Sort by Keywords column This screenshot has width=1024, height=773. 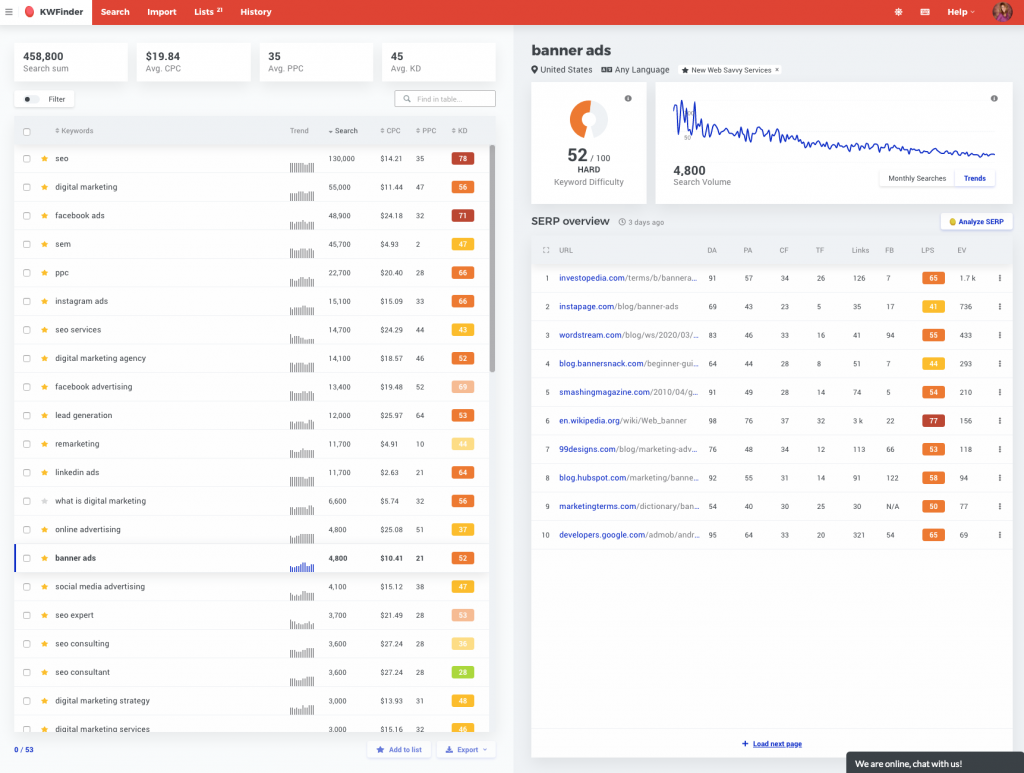point(74,131)
